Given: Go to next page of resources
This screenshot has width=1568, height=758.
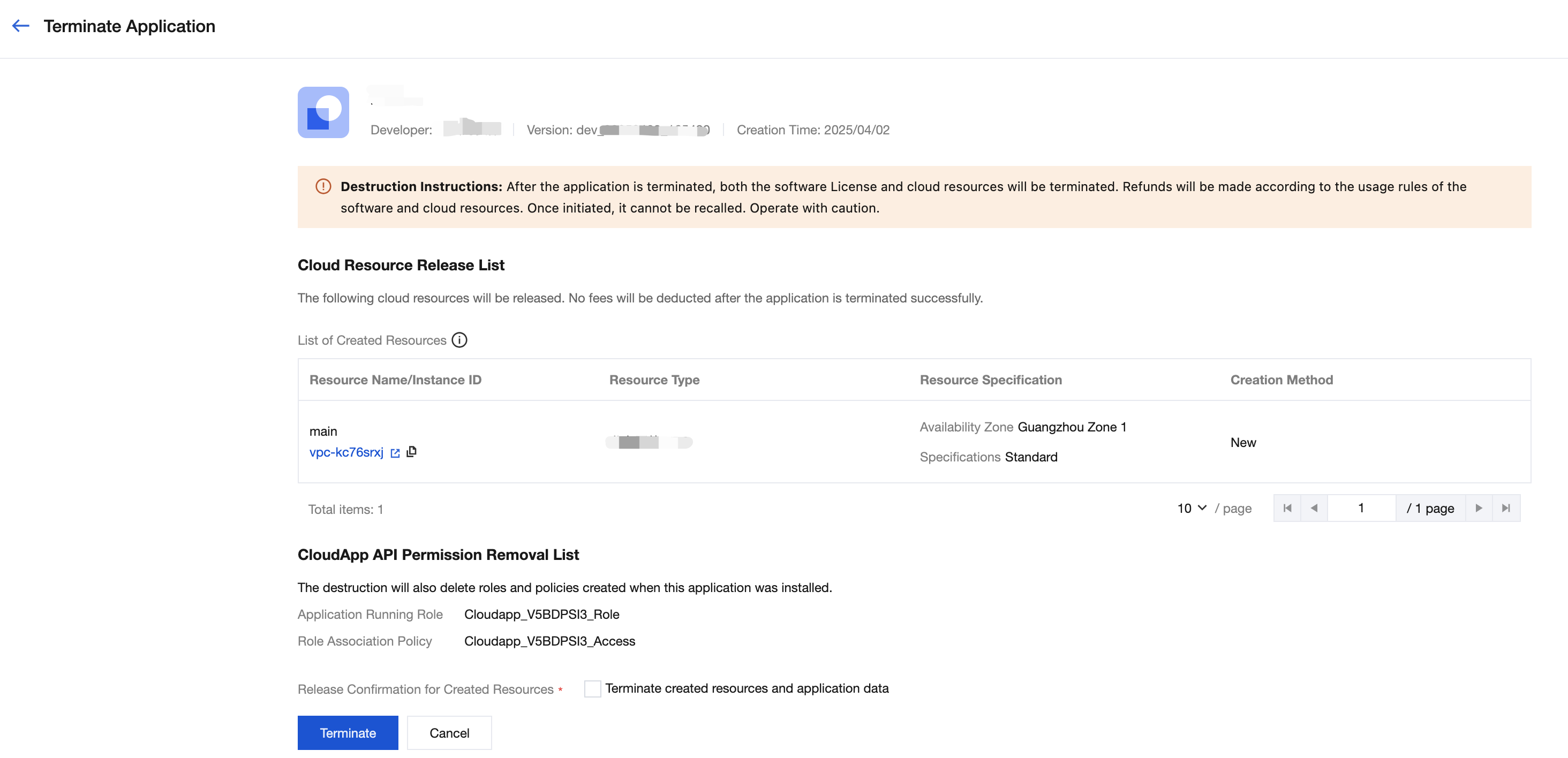Looking at the screenshot, I should click(1479, 509).
